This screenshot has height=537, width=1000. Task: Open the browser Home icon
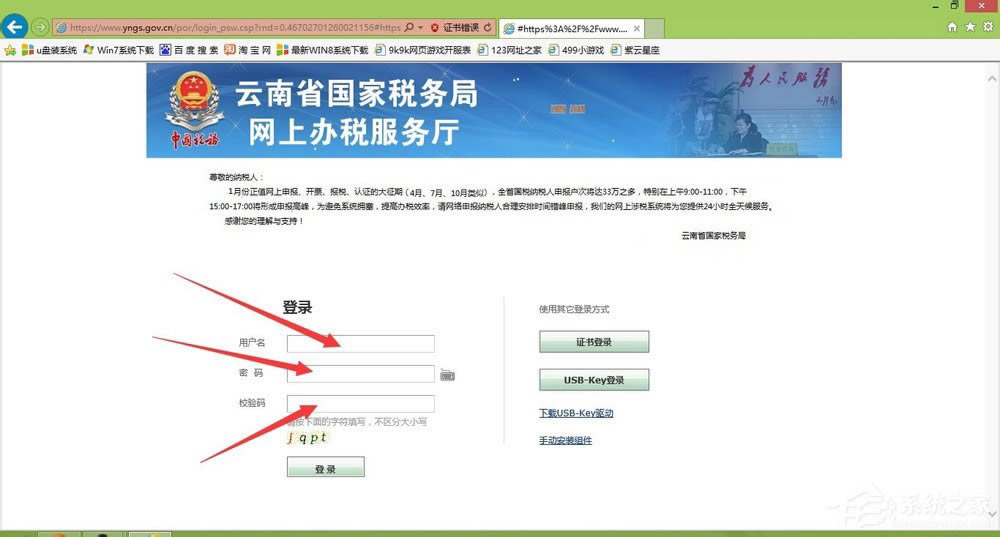click(x=952, y=27)
